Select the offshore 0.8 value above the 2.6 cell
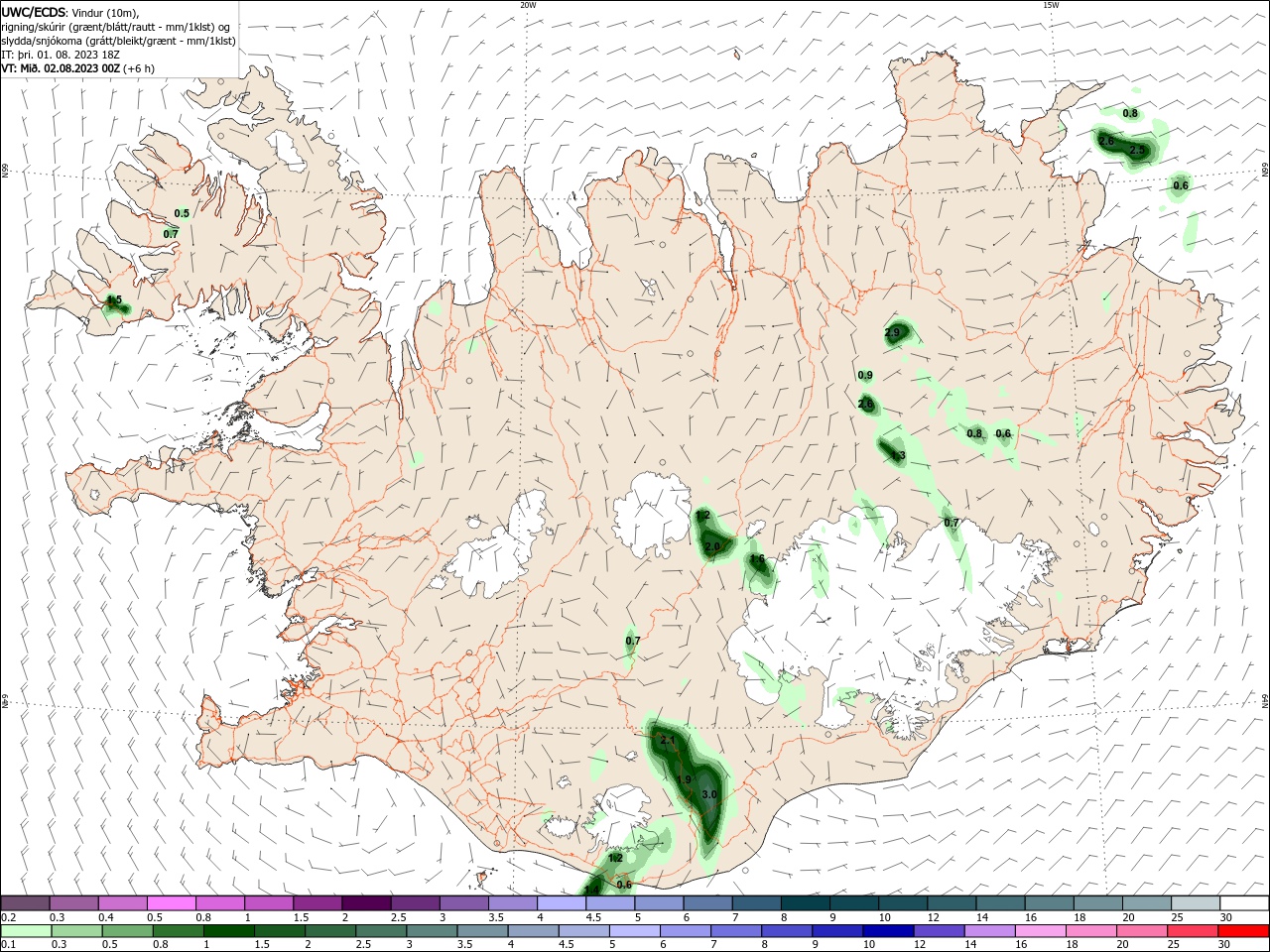1270x952 pixels. pyautogui.click(x=1130, y=113)
